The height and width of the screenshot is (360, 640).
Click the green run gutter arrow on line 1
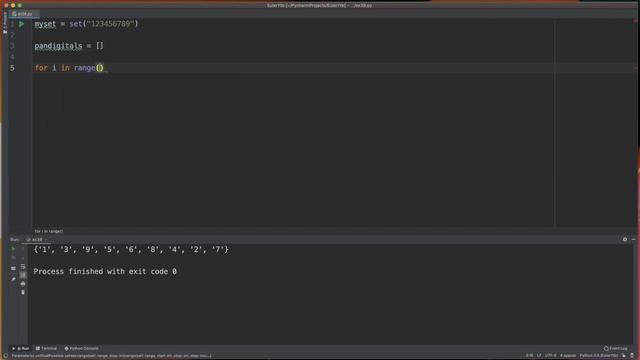click(x=22, y=24)
